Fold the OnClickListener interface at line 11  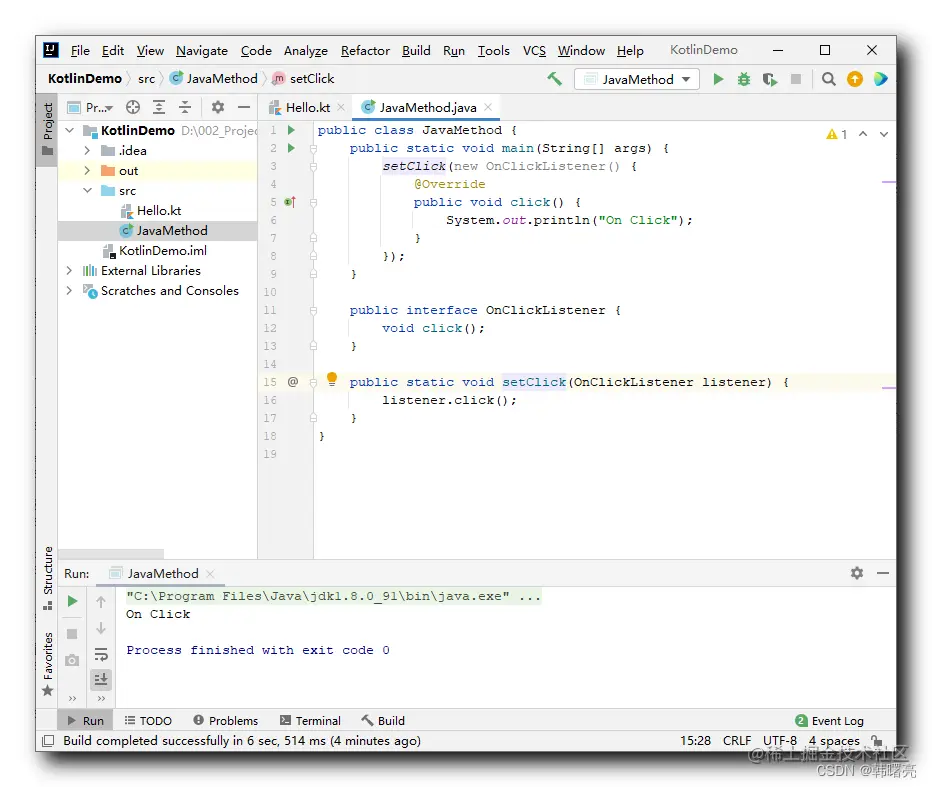pos(313,310)
